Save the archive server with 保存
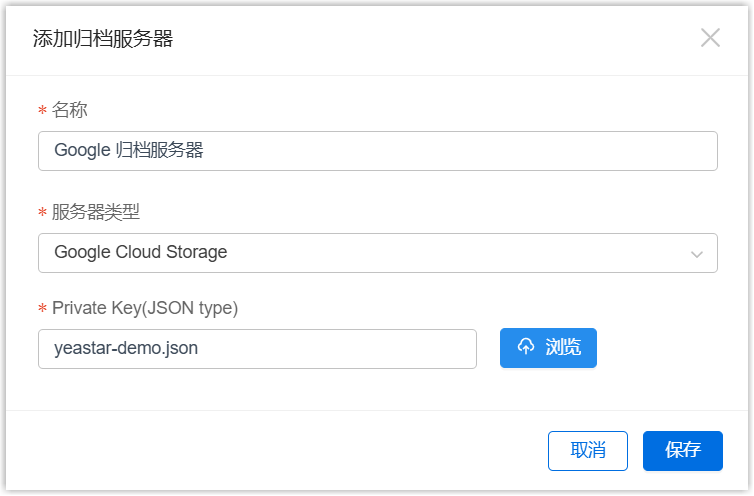This screenshot has width=754, height=496. (682, 450)
